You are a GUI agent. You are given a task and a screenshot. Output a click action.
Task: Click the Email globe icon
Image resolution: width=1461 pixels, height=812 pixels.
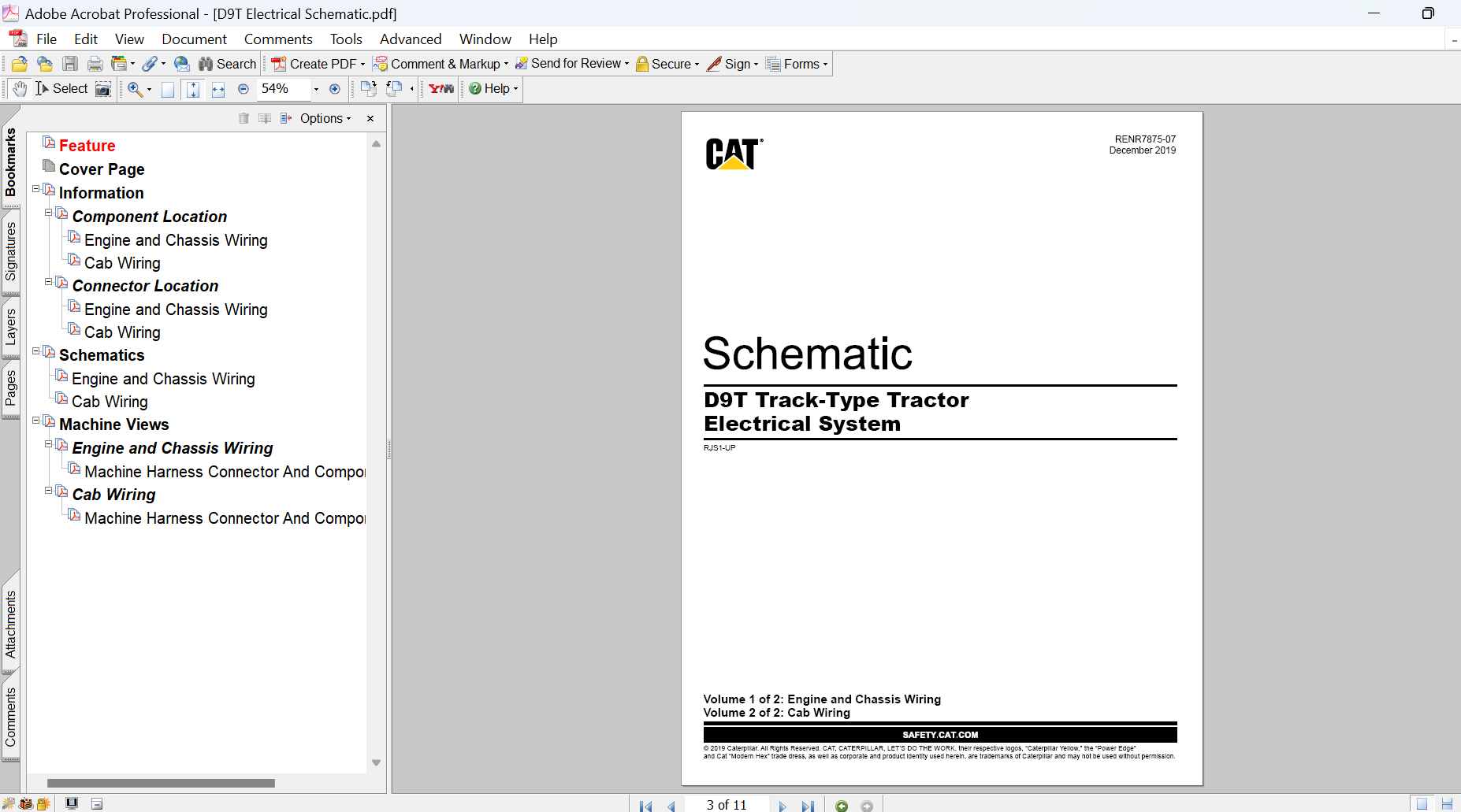pos(182,64)
